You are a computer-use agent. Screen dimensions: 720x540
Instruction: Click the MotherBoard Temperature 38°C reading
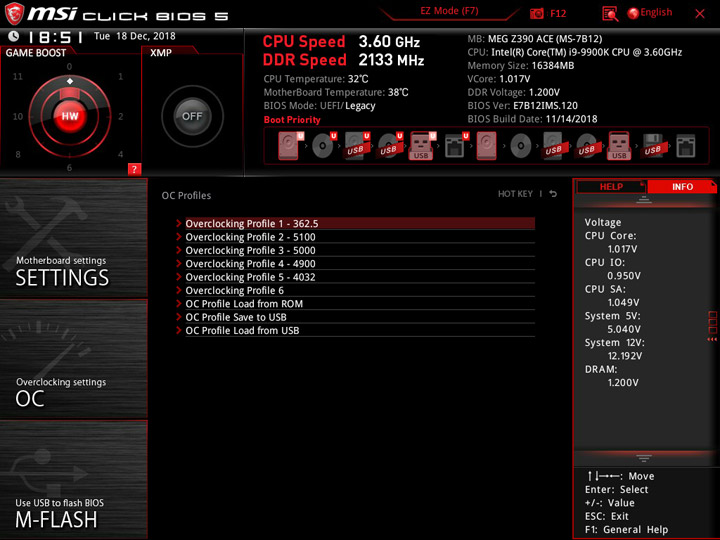point(336,92)
